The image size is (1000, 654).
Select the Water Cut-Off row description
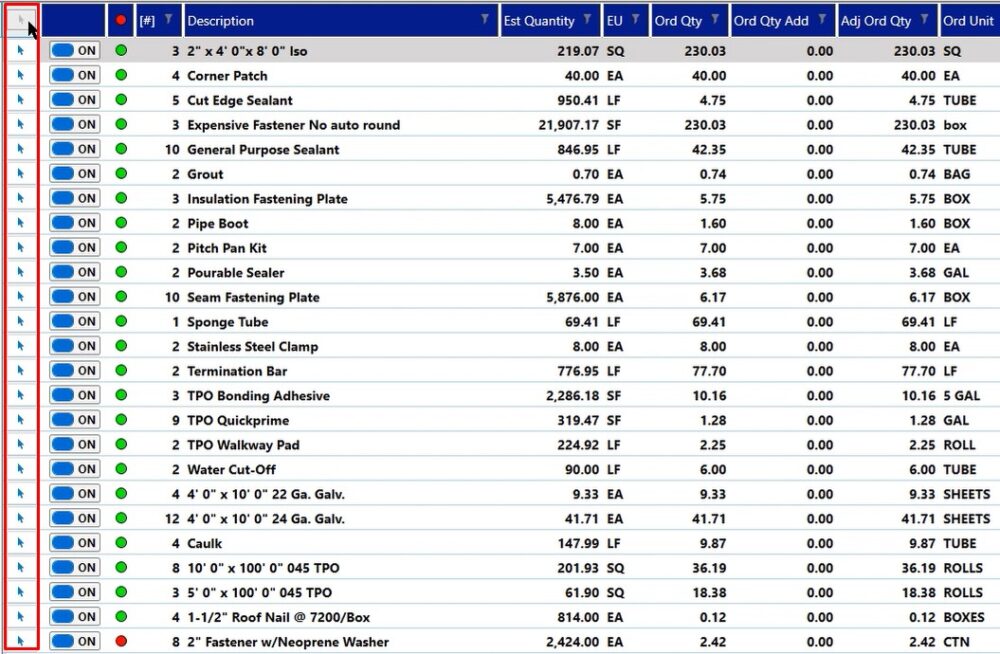click(x=231, y=470)
